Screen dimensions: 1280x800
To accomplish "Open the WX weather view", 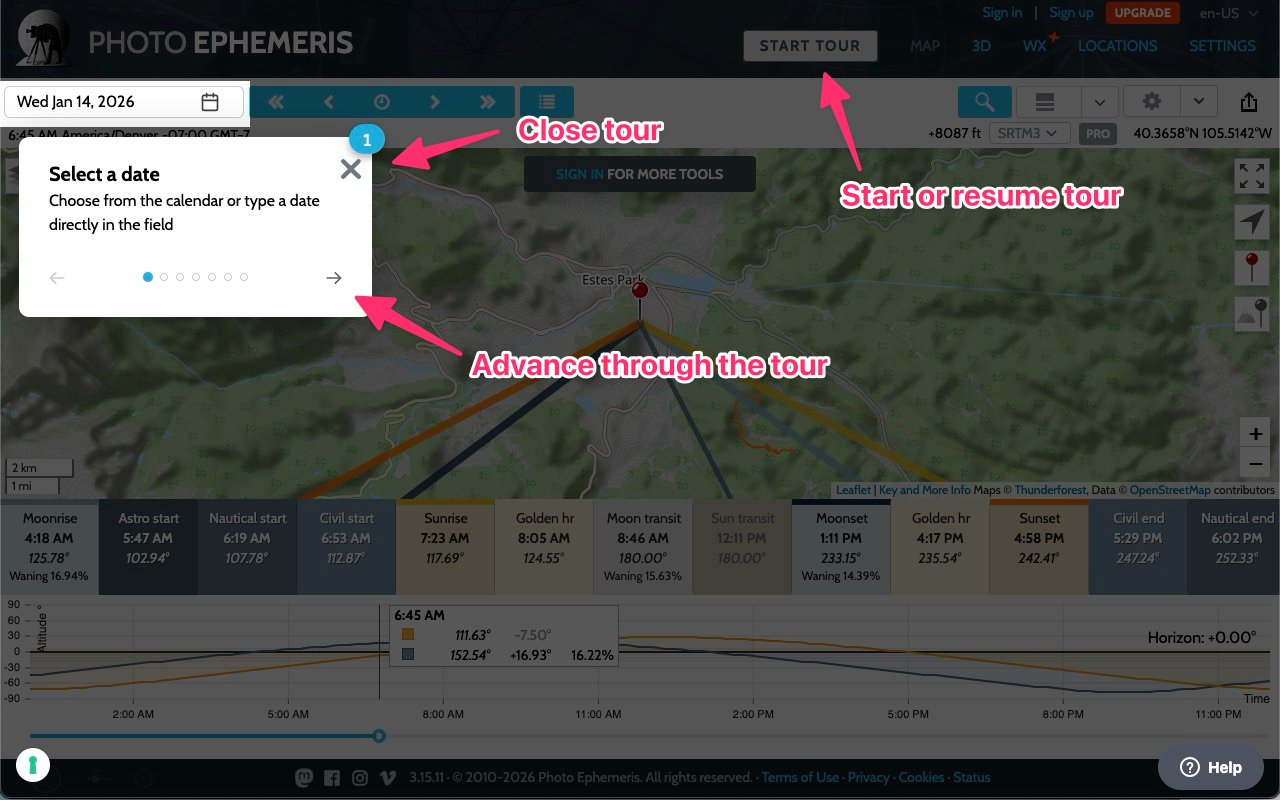I will click(1035, 45).
